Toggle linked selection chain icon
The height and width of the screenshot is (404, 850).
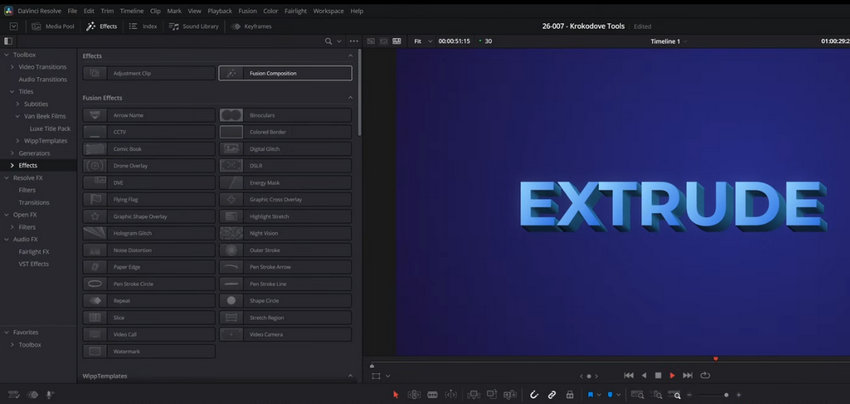(x=552, y=395)
